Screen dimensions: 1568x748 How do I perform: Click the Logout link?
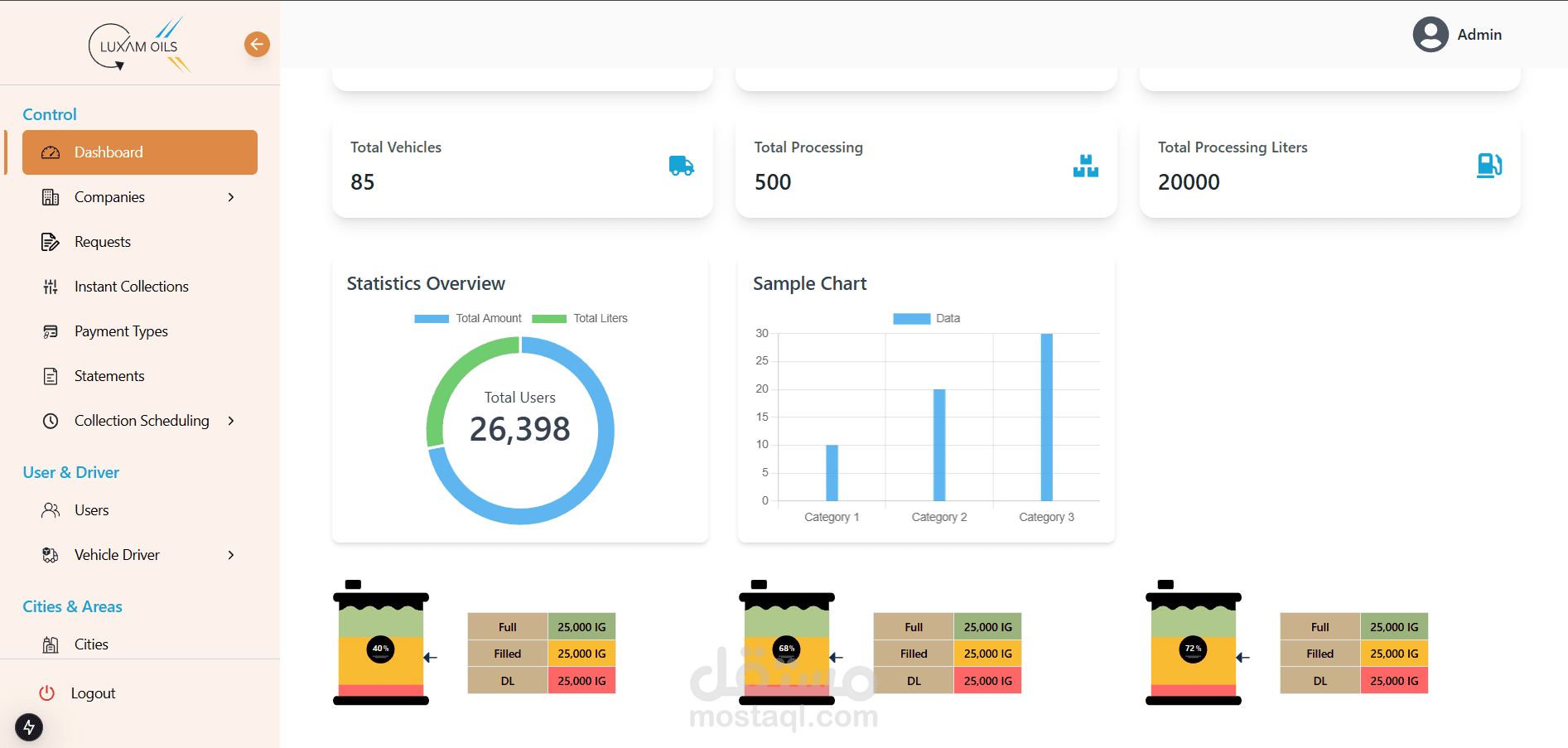(93, 693)
